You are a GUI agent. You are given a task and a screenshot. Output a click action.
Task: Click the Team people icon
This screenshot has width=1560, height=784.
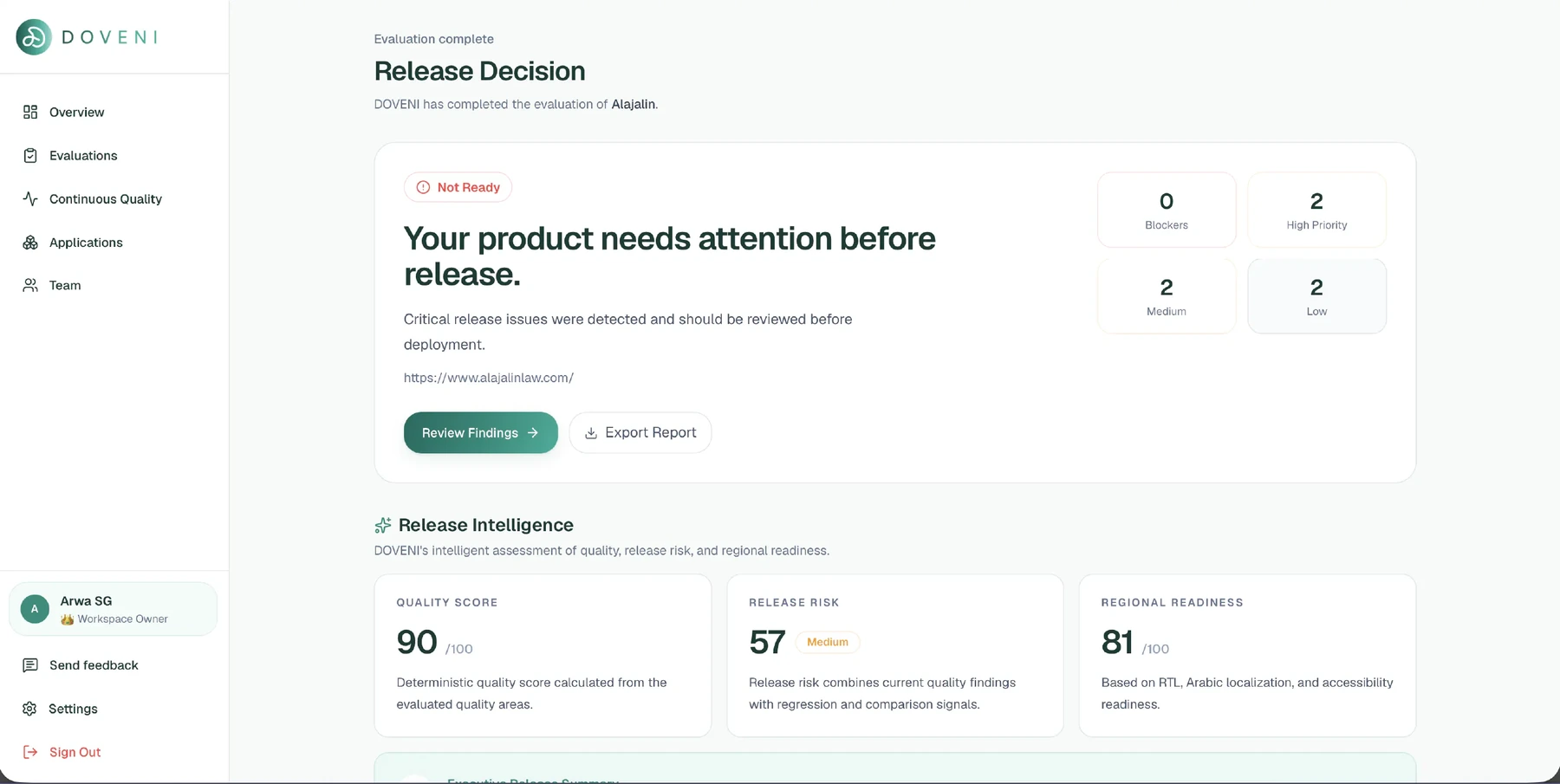coord(30,285)
